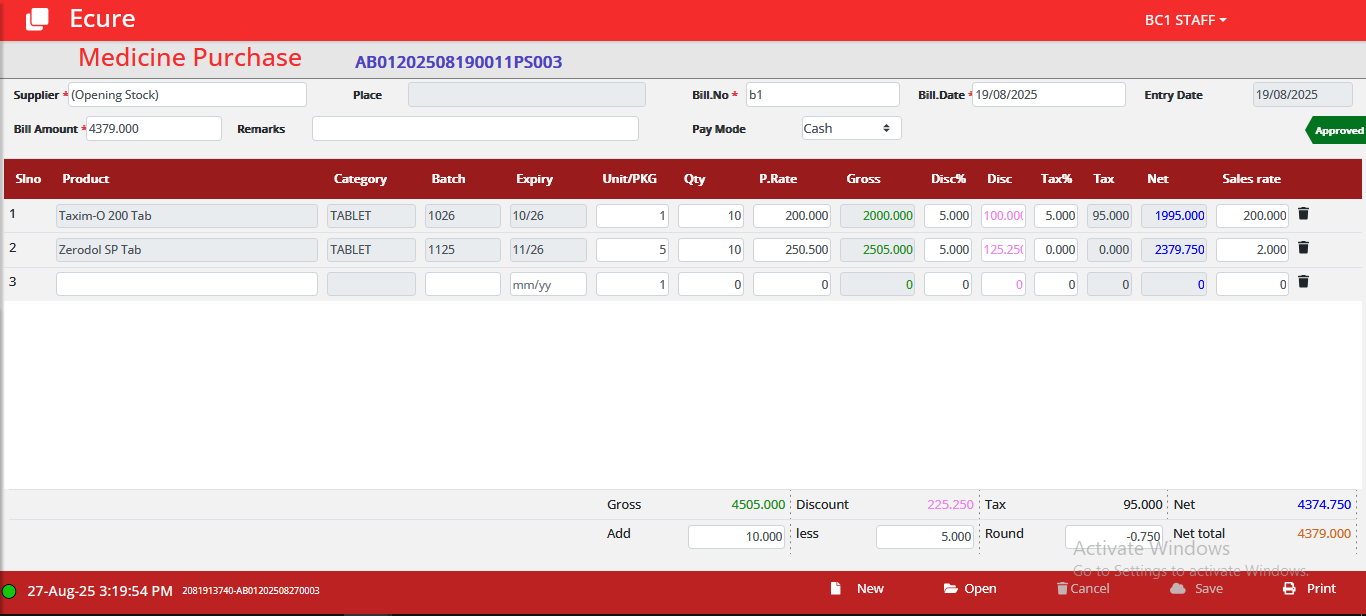Click the Add amount field

[737, 537]
